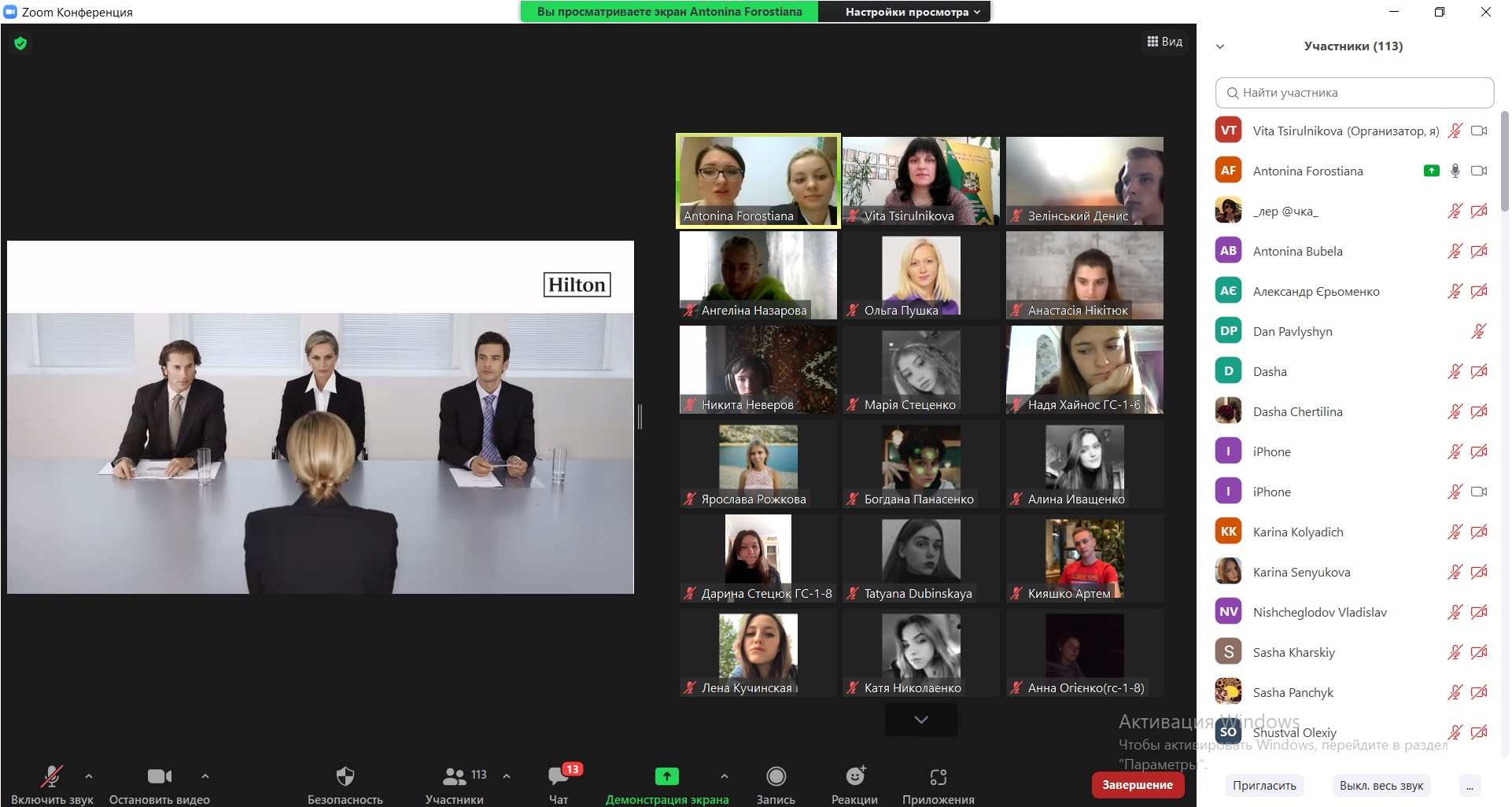Screen dimensions: 1512x807
Task: Select Анастасія Нікітюк video tile
Action: [1085, 275]
